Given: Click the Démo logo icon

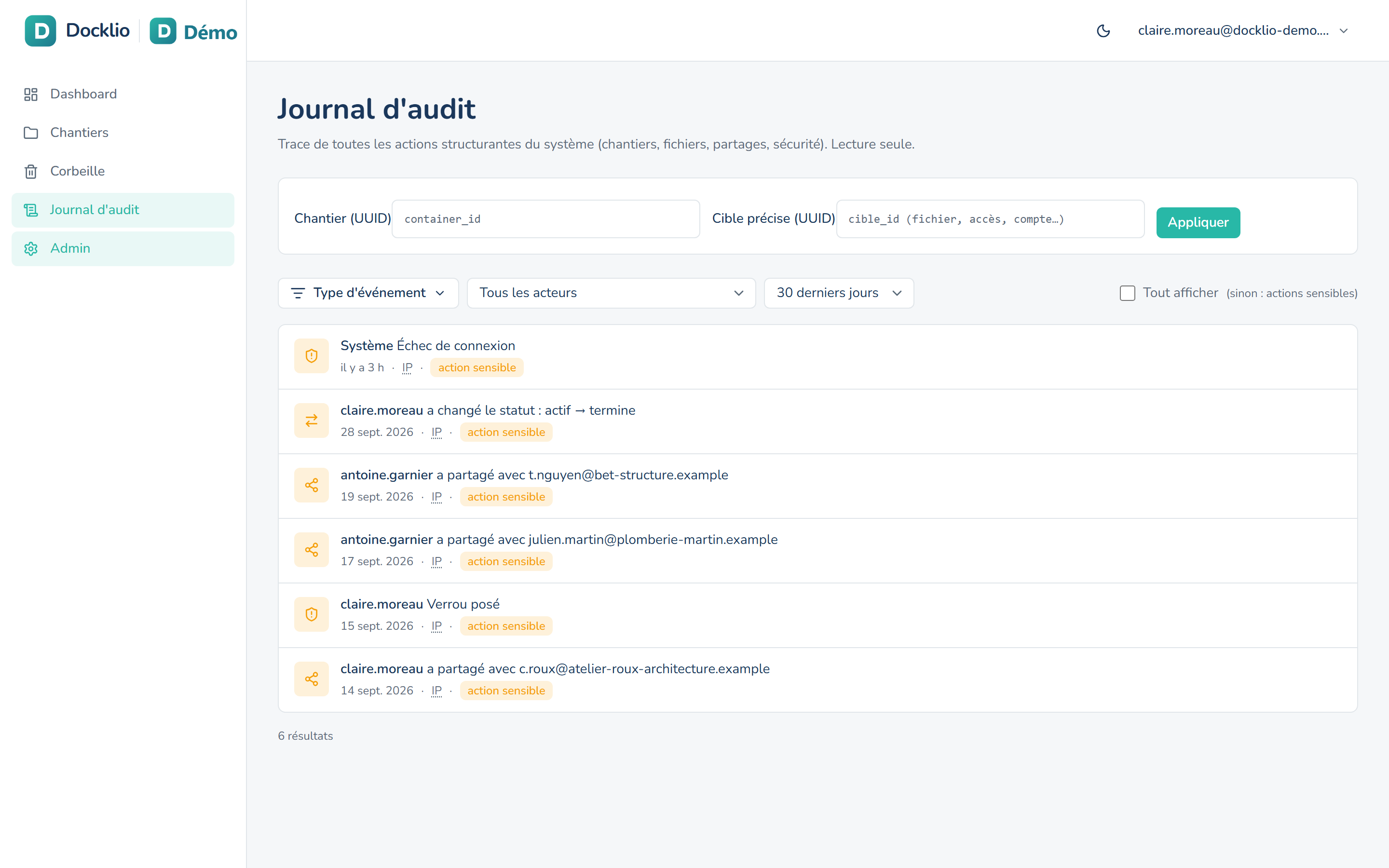Looking at the screenshot, I should (163, 31).
